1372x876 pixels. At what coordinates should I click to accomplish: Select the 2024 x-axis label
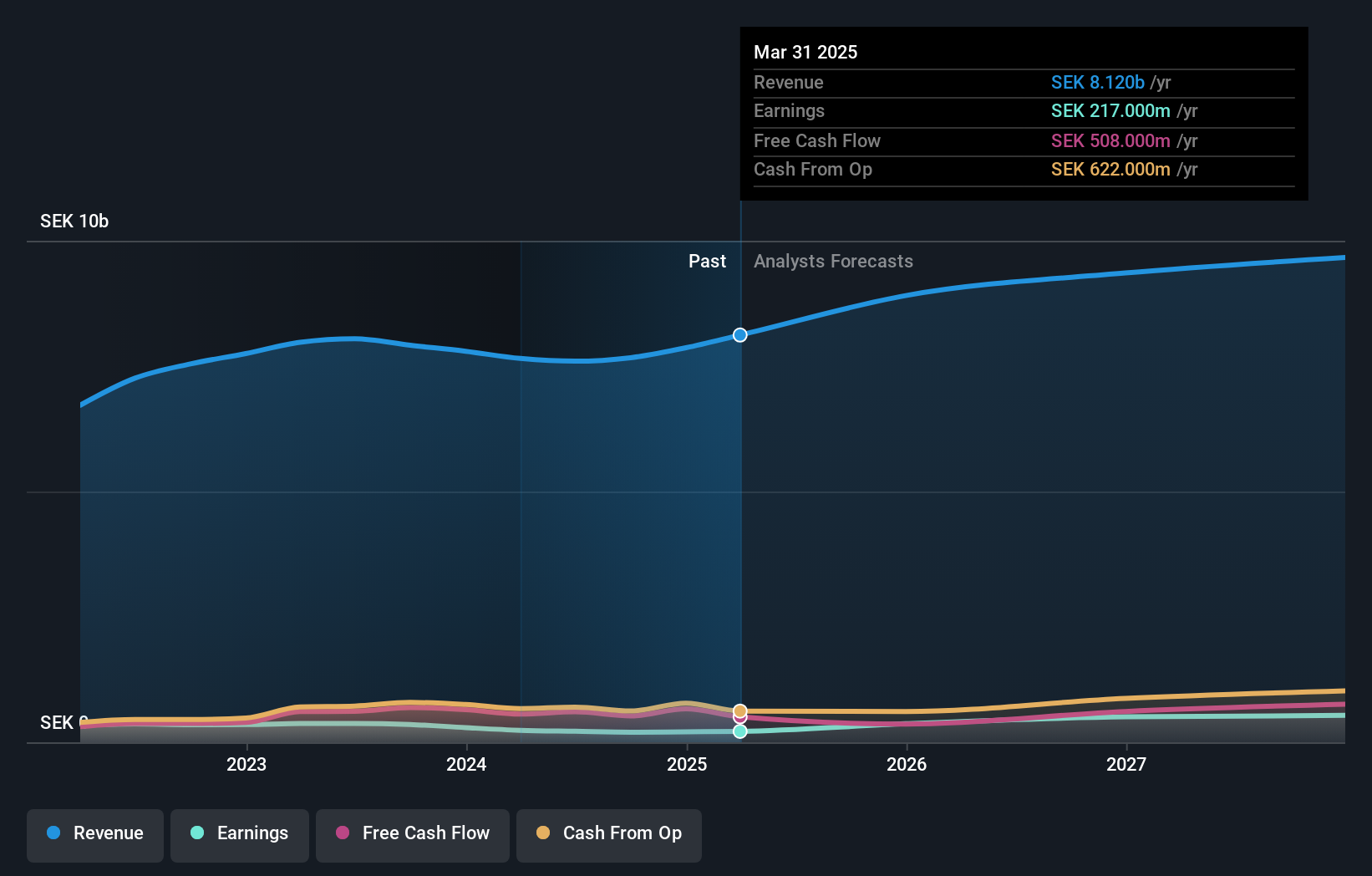(466, 764)
